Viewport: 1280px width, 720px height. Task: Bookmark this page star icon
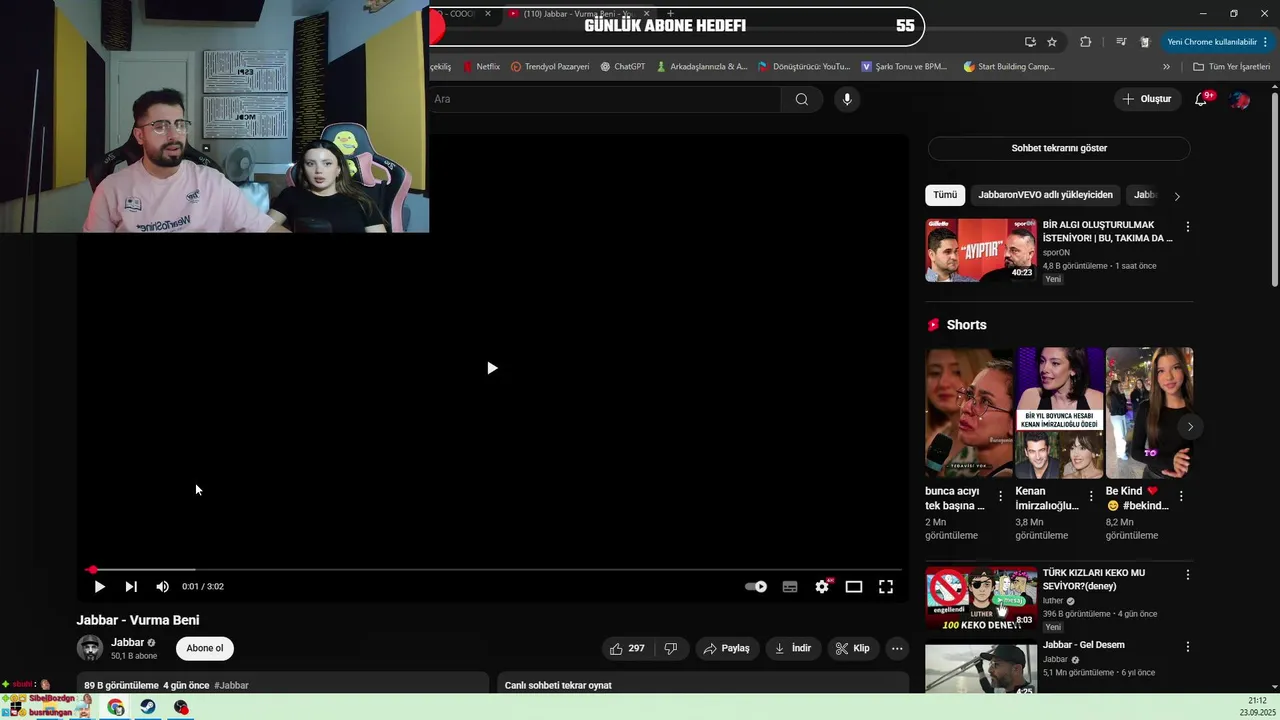[x=1052, y=42]
